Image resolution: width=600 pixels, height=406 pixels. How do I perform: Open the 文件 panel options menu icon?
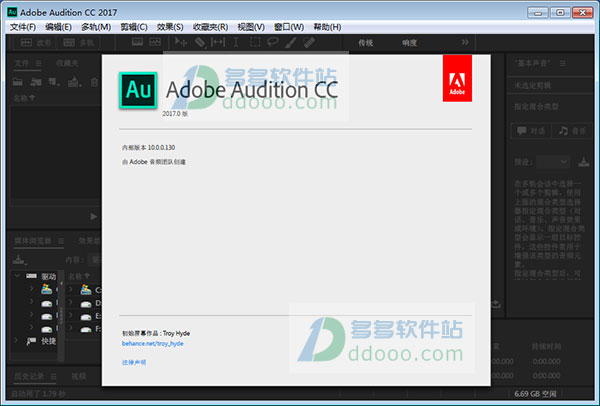pos(39,63)
